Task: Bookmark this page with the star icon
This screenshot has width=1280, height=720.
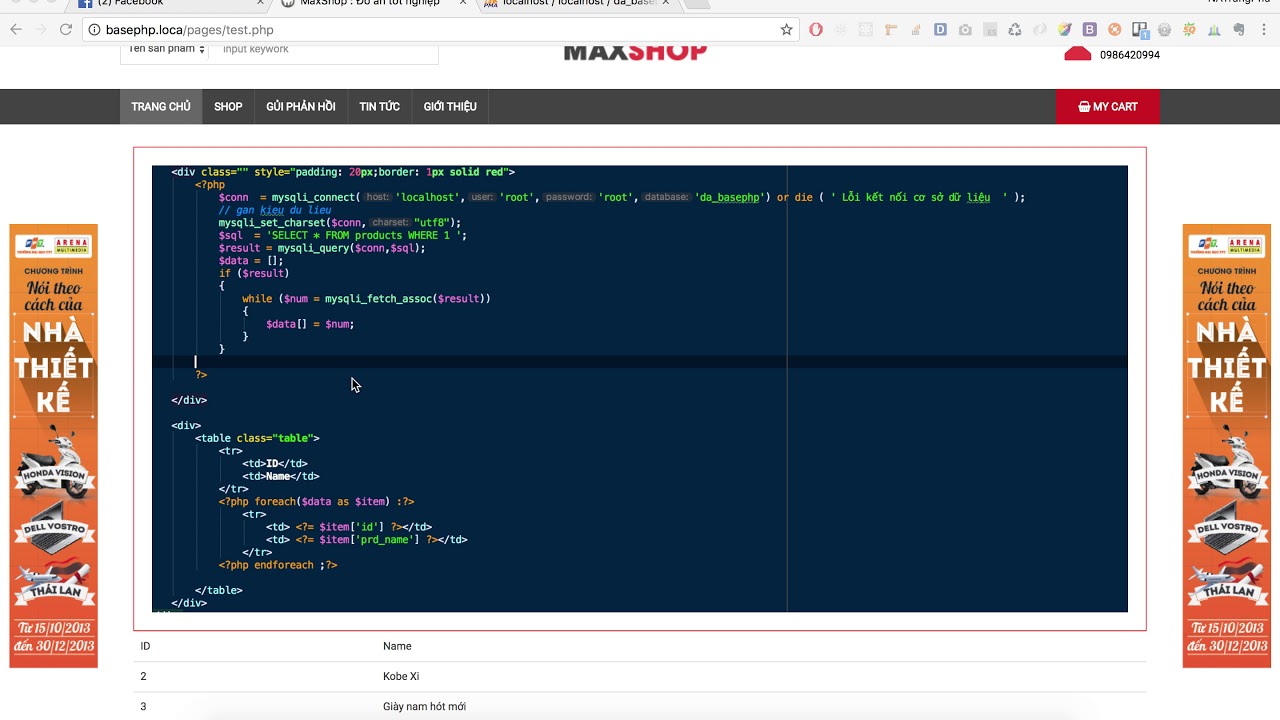Action: pyautogui.click(x=786, y=30)
